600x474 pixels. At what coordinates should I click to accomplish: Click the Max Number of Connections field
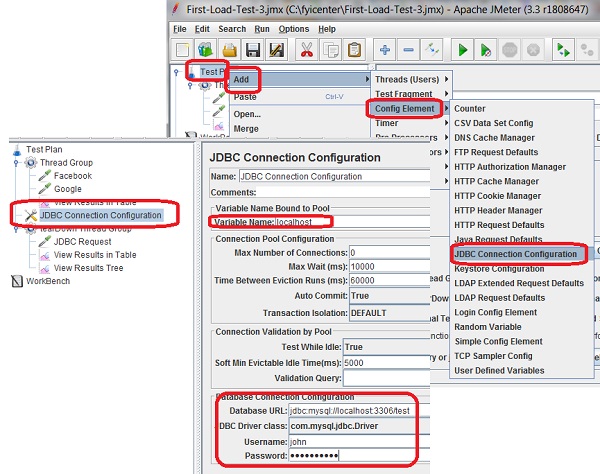(x=390, y=253)
